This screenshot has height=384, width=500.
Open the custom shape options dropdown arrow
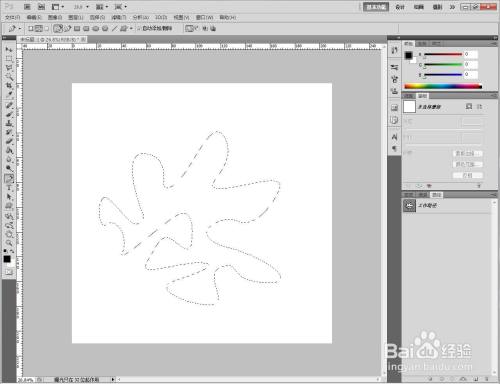[131, 29]
